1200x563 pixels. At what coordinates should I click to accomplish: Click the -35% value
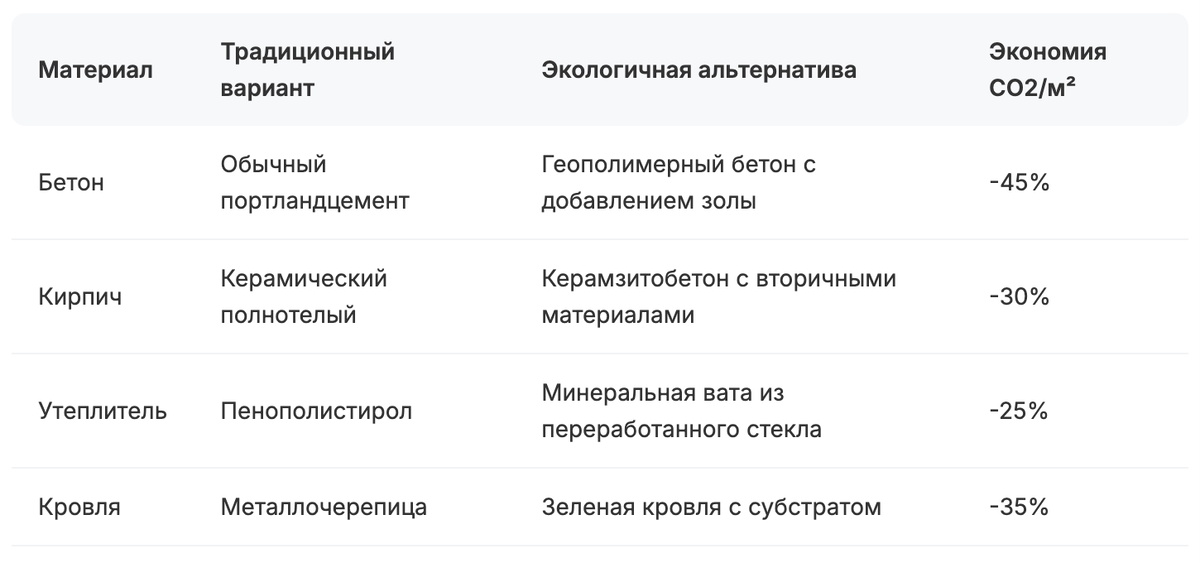pos(1018,507)
